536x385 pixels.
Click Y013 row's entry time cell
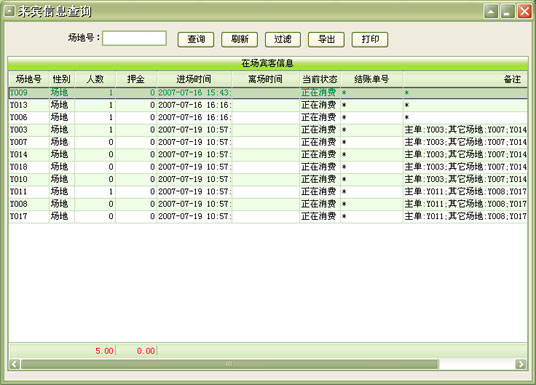point(194,105)
